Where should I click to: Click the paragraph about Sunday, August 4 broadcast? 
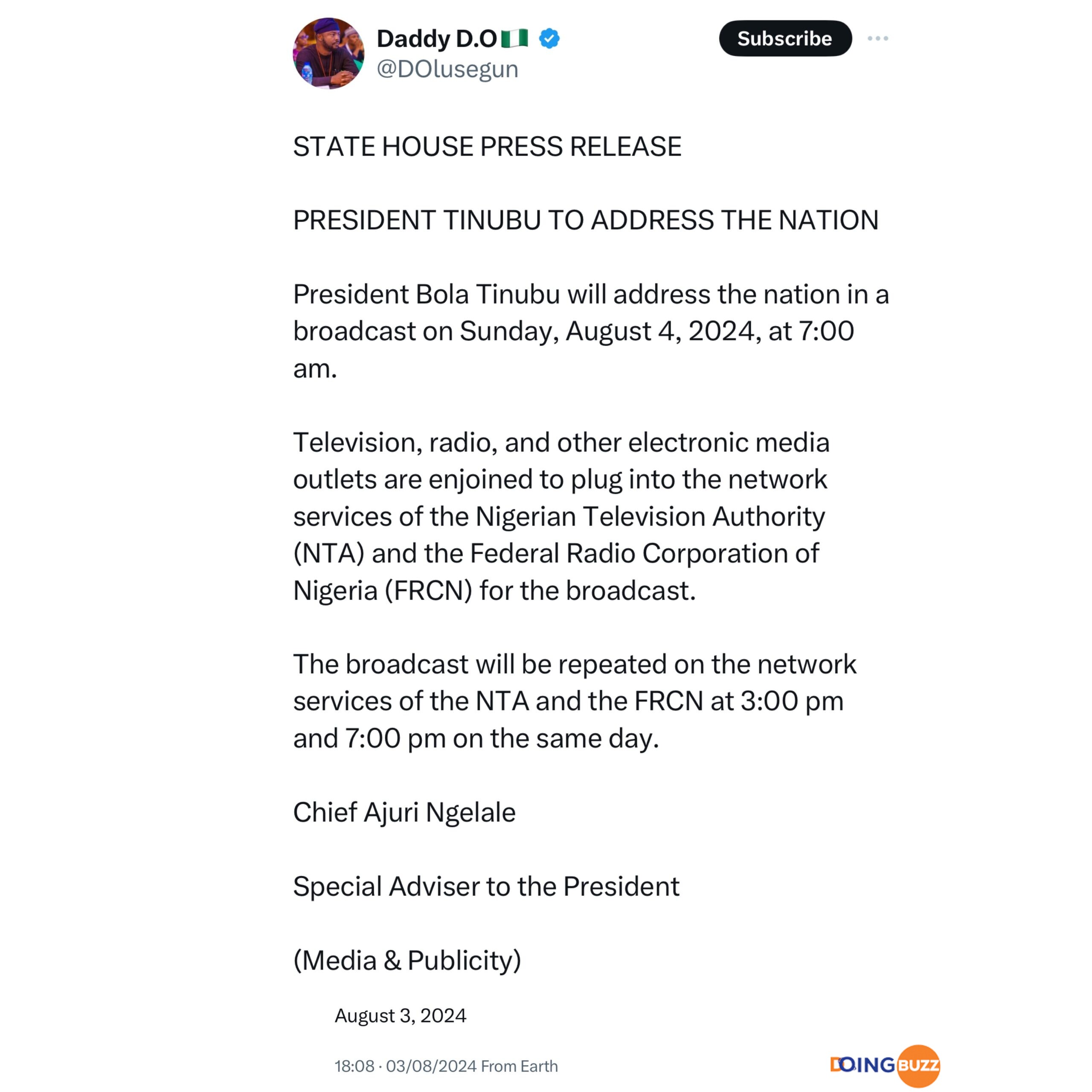[591, 331]
